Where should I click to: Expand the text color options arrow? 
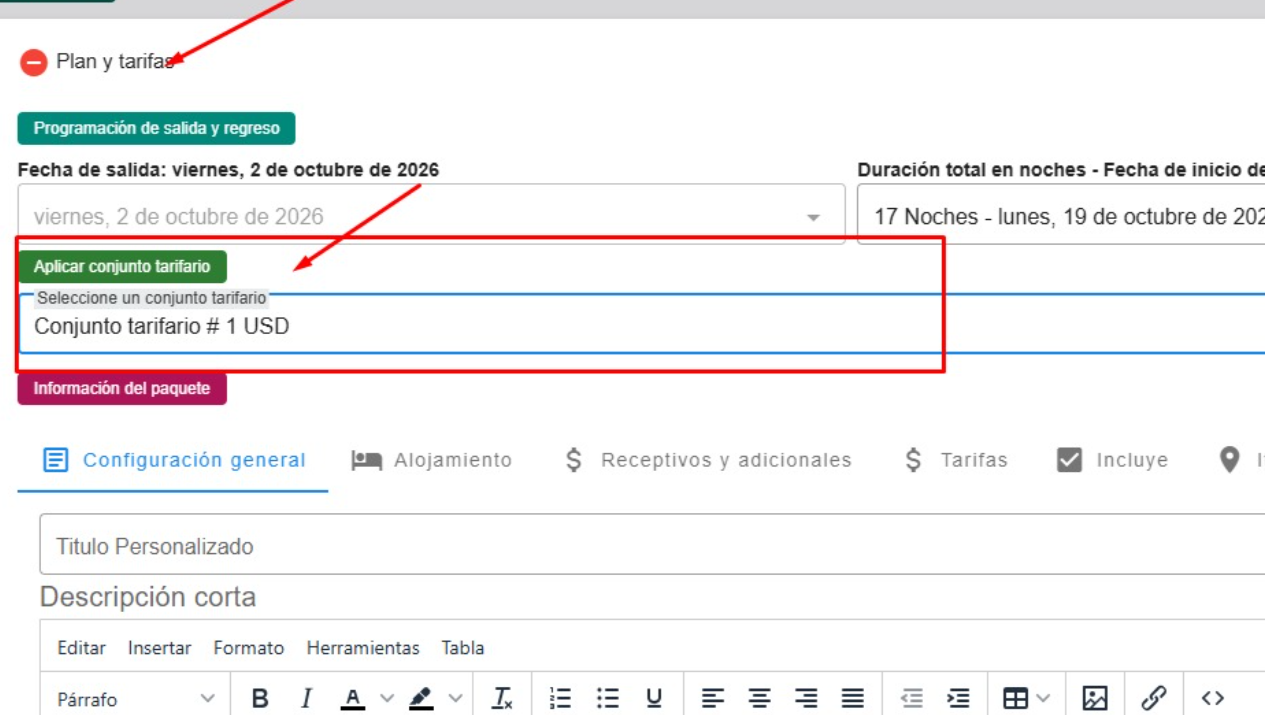(x=387, y=698)
